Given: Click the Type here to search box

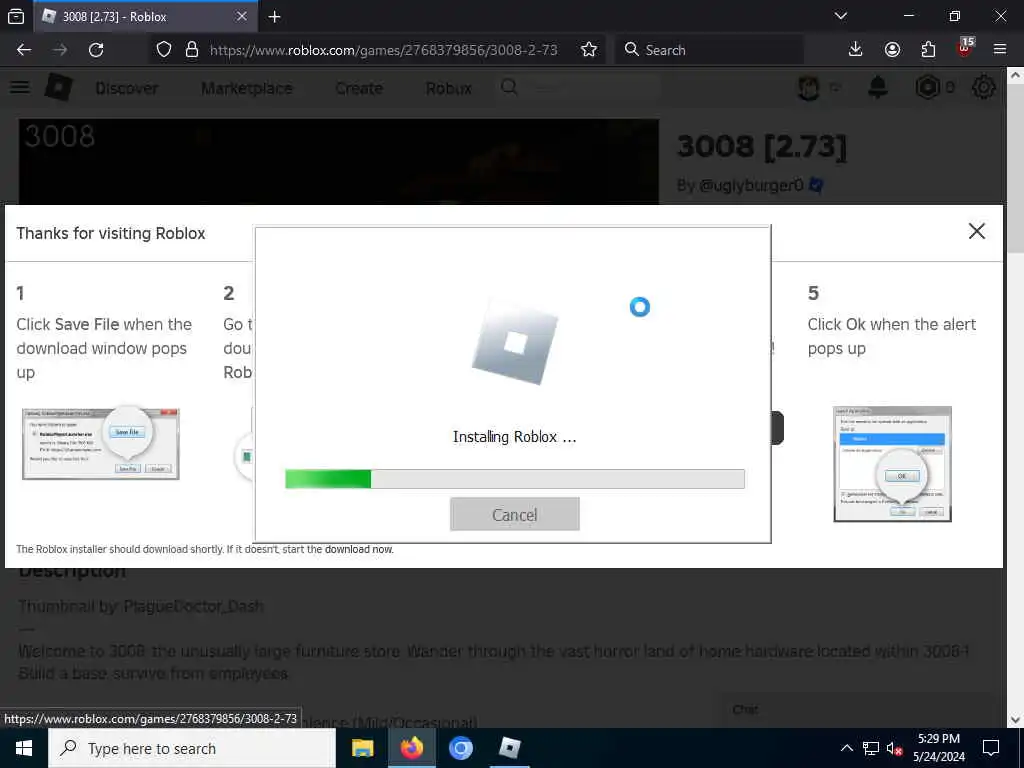Looking at the screenshot, I should click(x=192, y=748).
